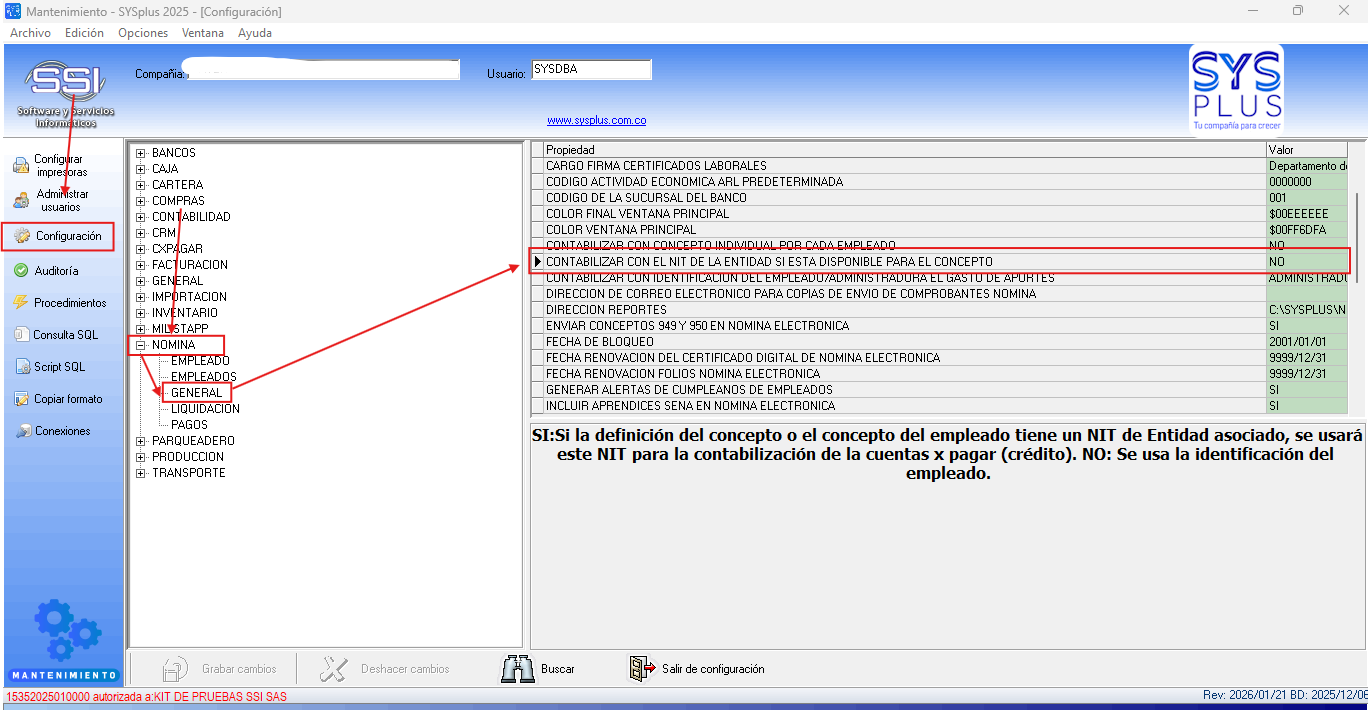Viewport: 1368px width, 710px height.
Task: Select the GENERAL item under NOMINA
Action: coord(196,393)
